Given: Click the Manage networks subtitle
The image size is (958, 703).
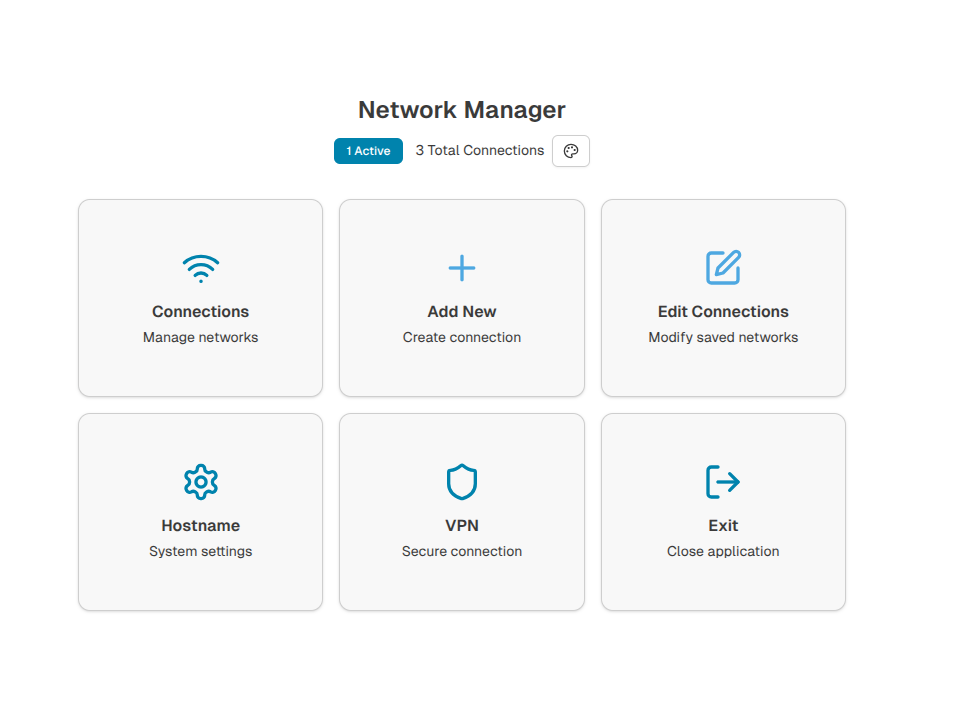Looking at the screenshot, I should 200,337.
